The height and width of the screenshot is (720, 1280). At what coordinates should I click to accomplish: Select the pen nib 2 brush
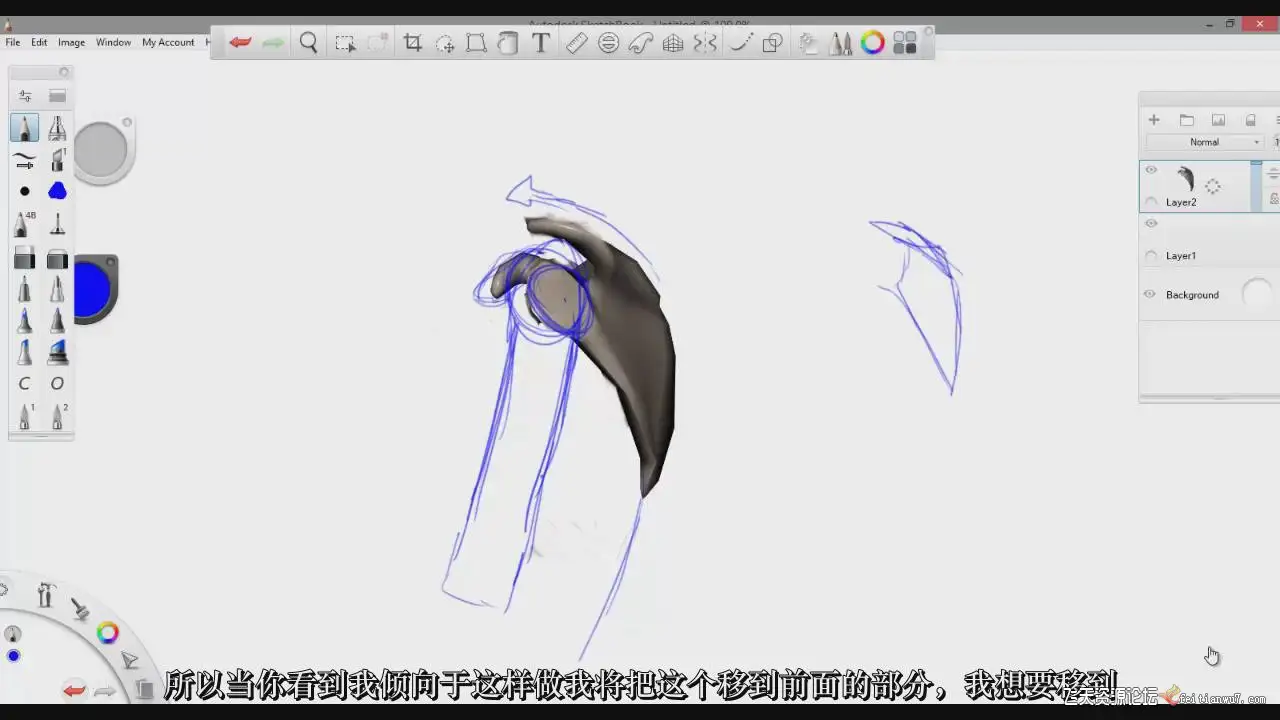coord(57,416)
